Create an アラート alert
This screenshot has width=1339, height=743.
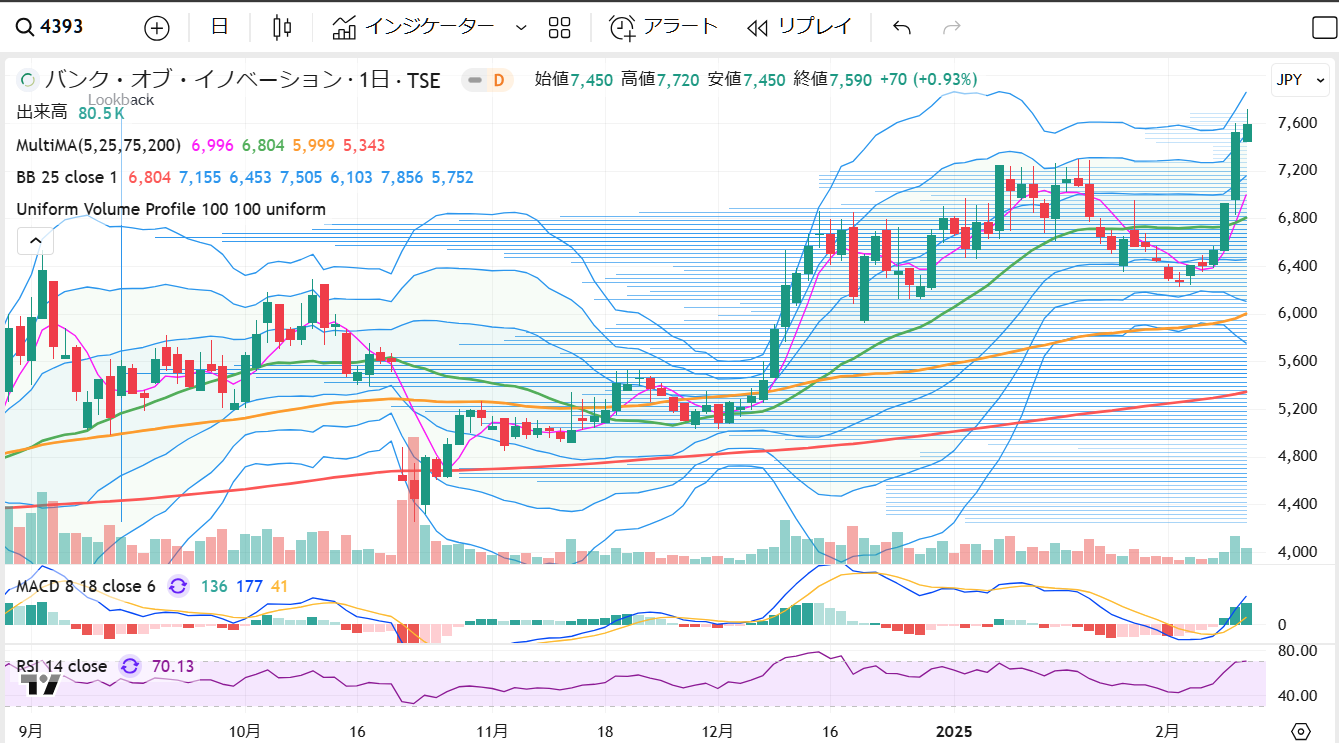(x=664, y=27)
